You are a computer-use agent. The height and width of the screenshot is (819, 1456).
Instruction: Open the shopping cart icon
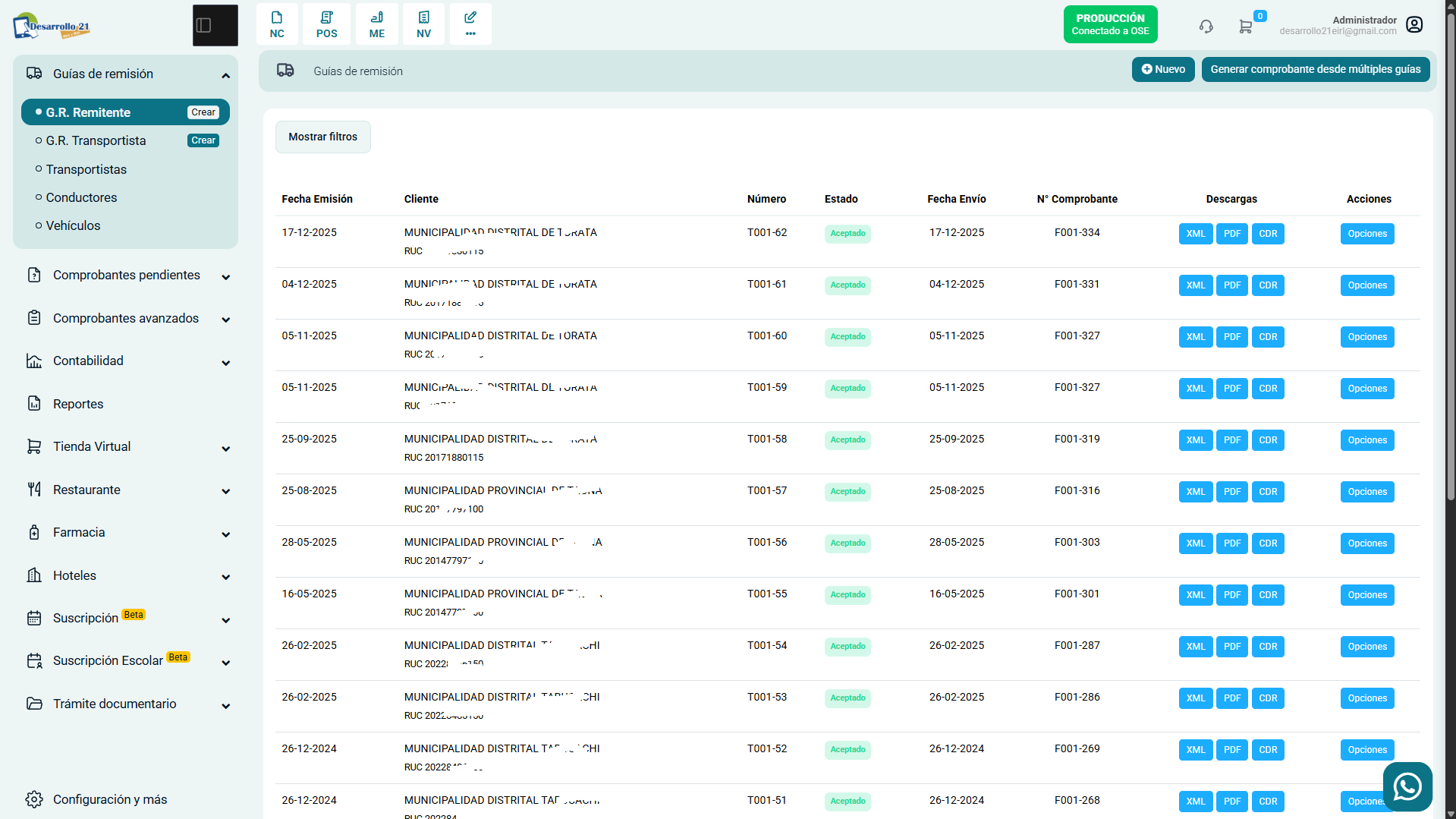click(x=1246, y=27)
